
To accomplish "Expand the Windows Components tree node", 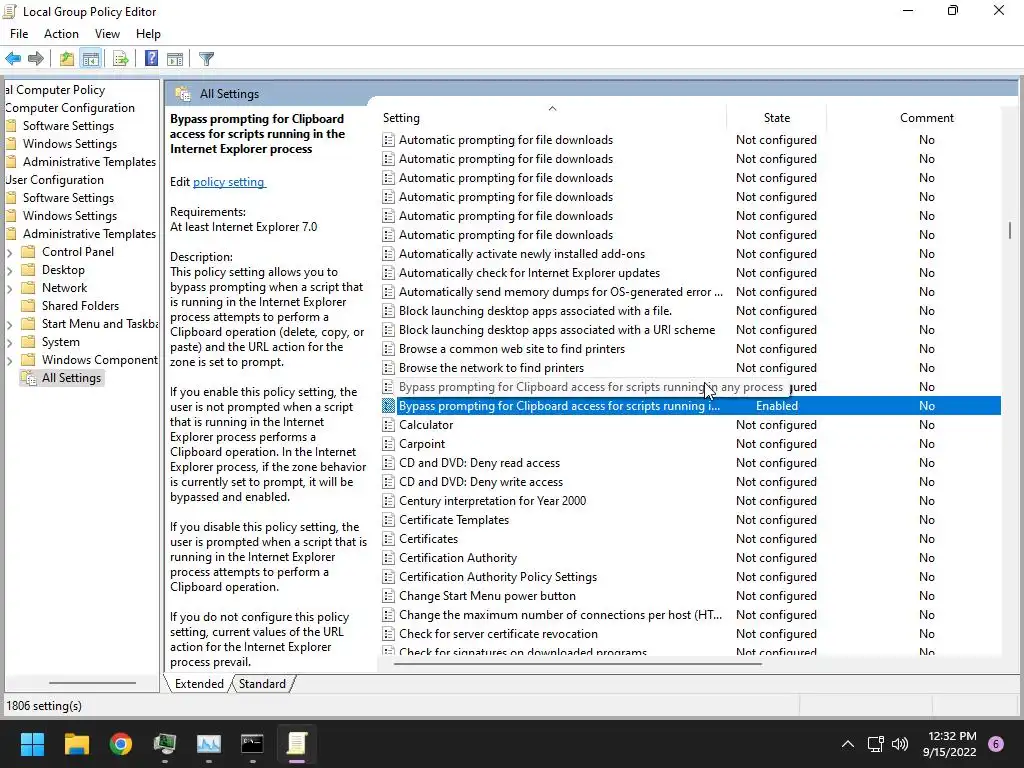I will (9, 360).
